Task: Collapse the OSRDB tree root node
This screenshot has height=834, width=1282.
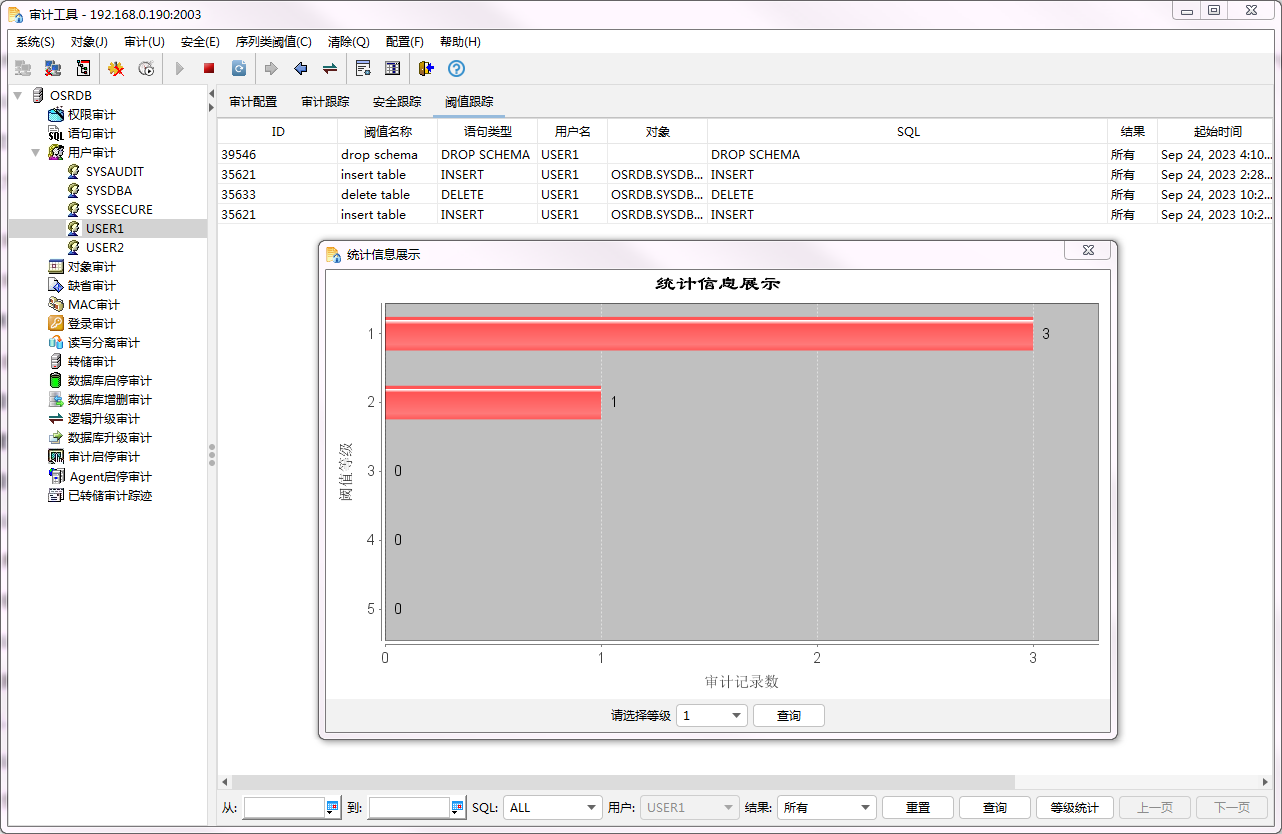Action: (18, 95)
